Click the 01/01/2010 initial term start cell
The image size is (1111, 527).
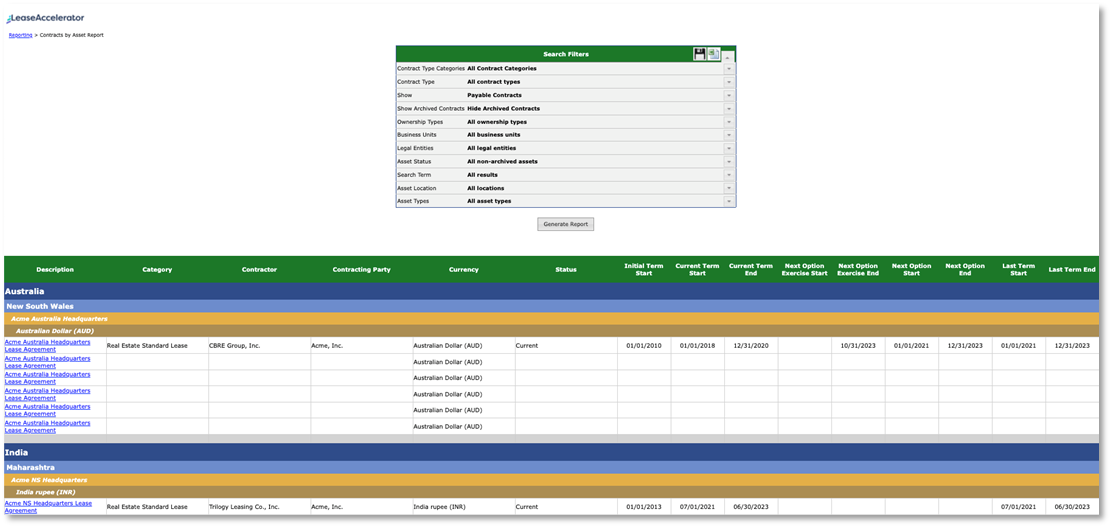[644, 346]
